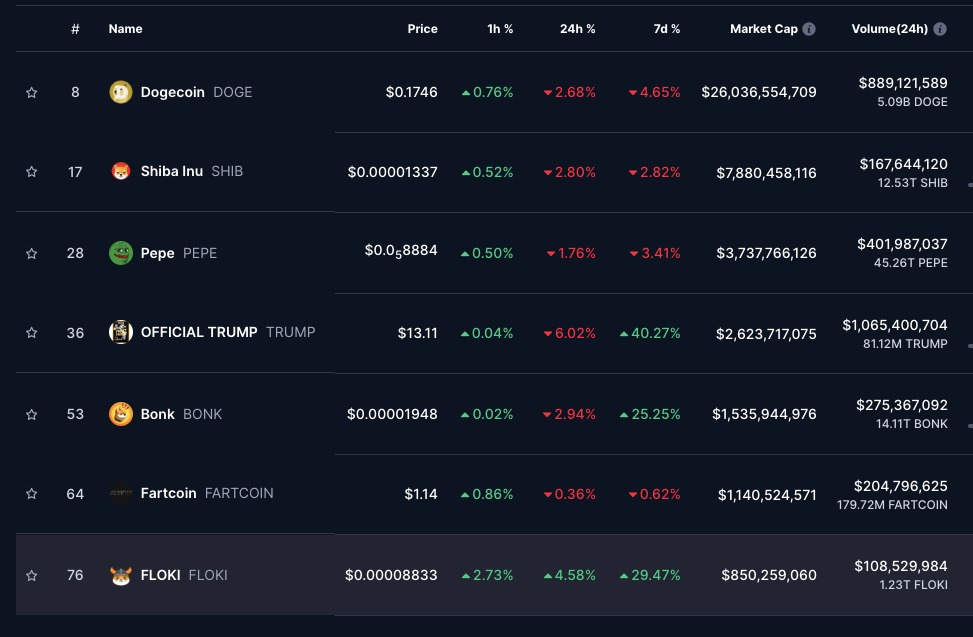
Task: Click the Shiba Inu coin logo
Action: pos(120,172)
